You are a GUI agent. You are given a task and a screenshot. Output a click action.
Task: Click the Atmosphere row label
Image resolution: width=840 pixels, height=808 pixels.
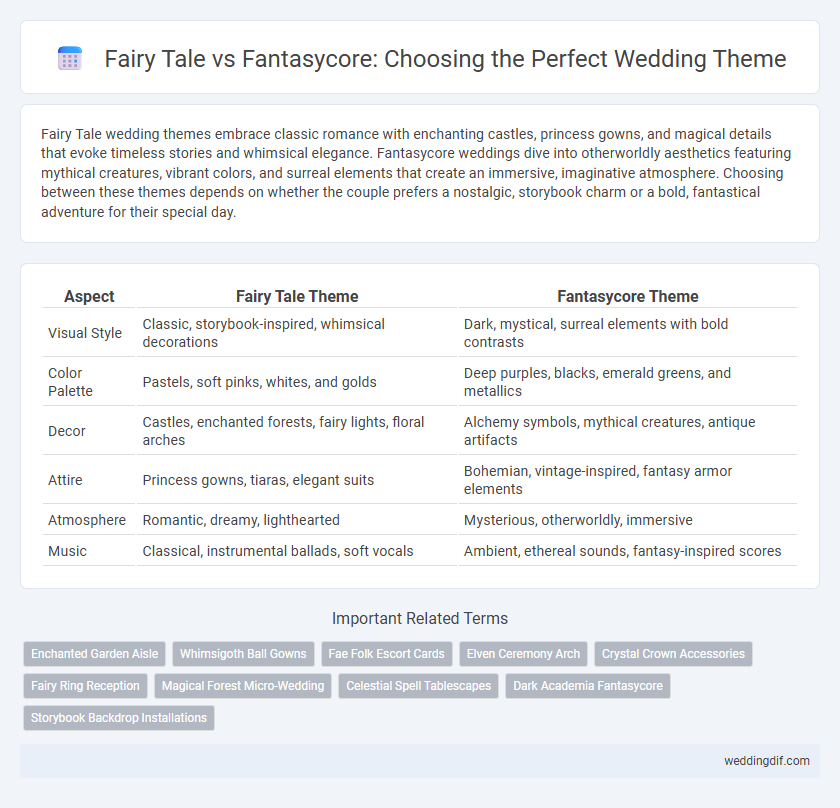point(87,520)
